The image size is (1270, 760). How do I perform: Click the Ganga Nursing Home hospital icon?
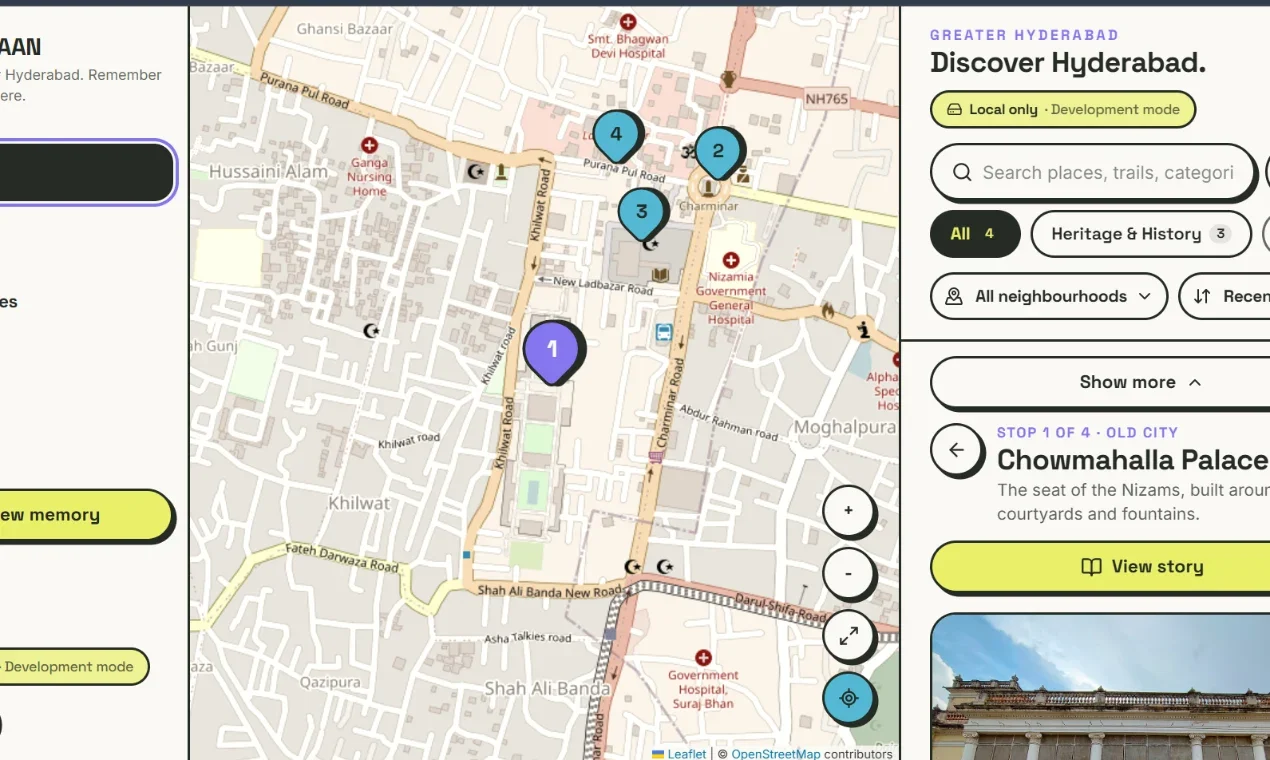(369, 145)
